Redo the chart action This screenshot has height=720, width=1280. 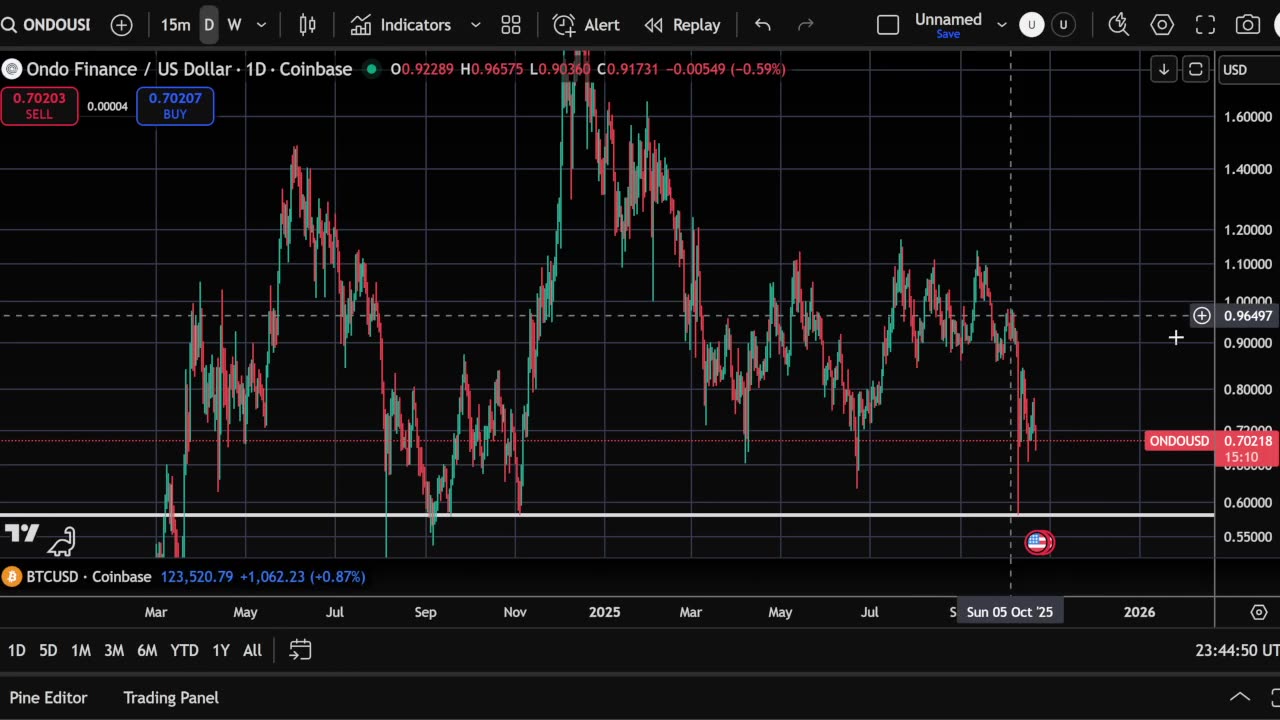tap(806, 25)
